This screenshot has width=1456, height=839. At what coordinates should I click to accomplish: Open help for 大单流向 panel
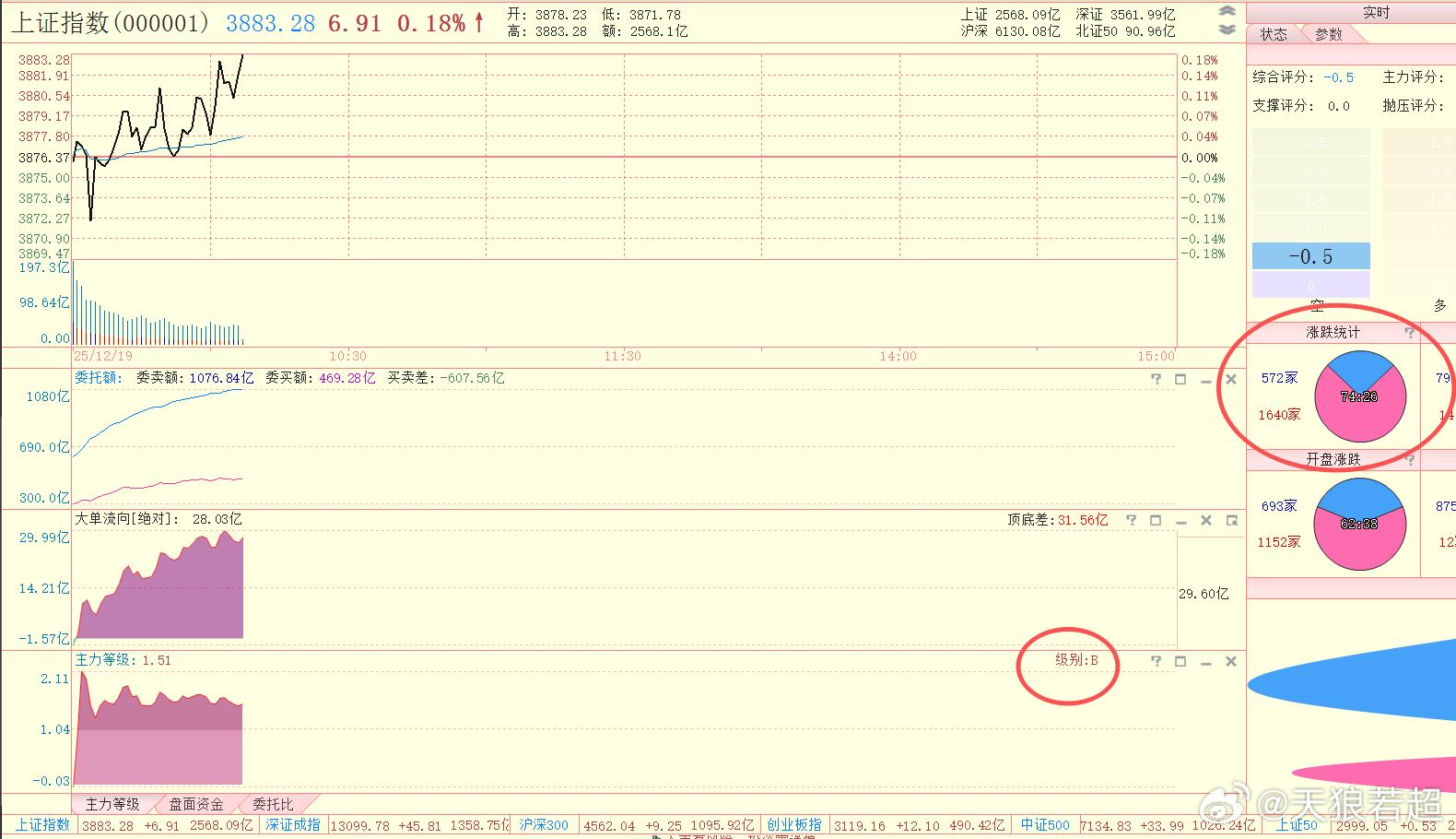1131,520
